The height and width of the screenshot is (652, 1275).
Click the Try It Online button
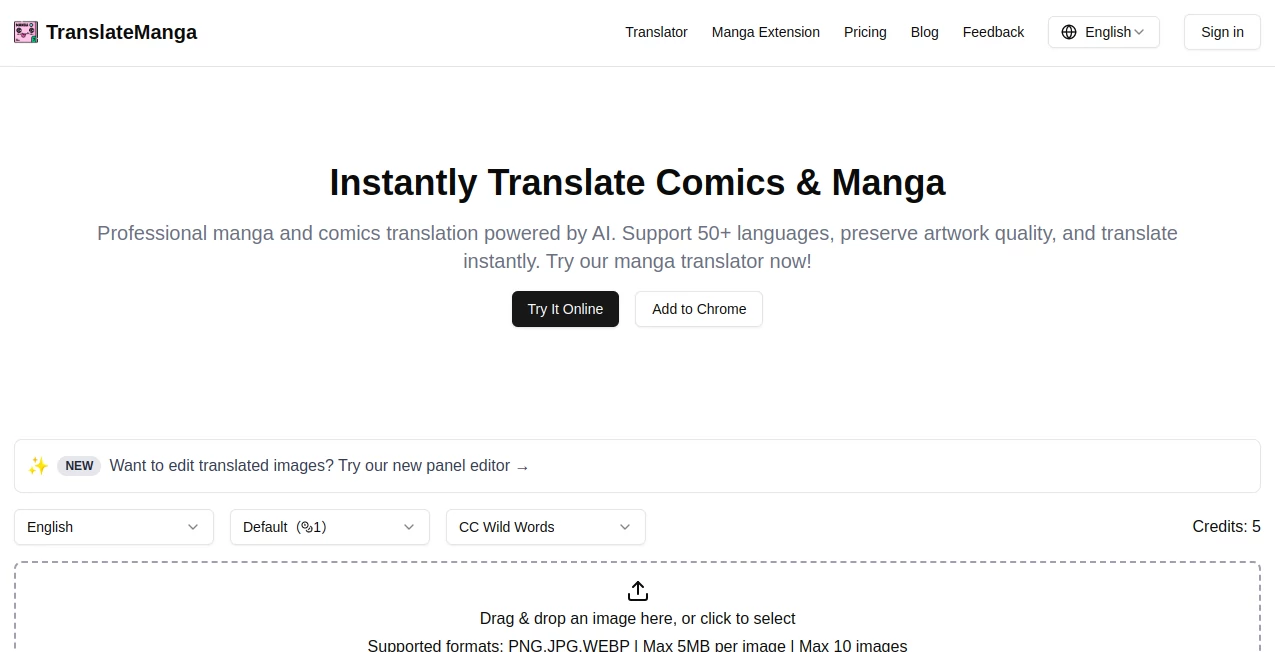point(565,309)
